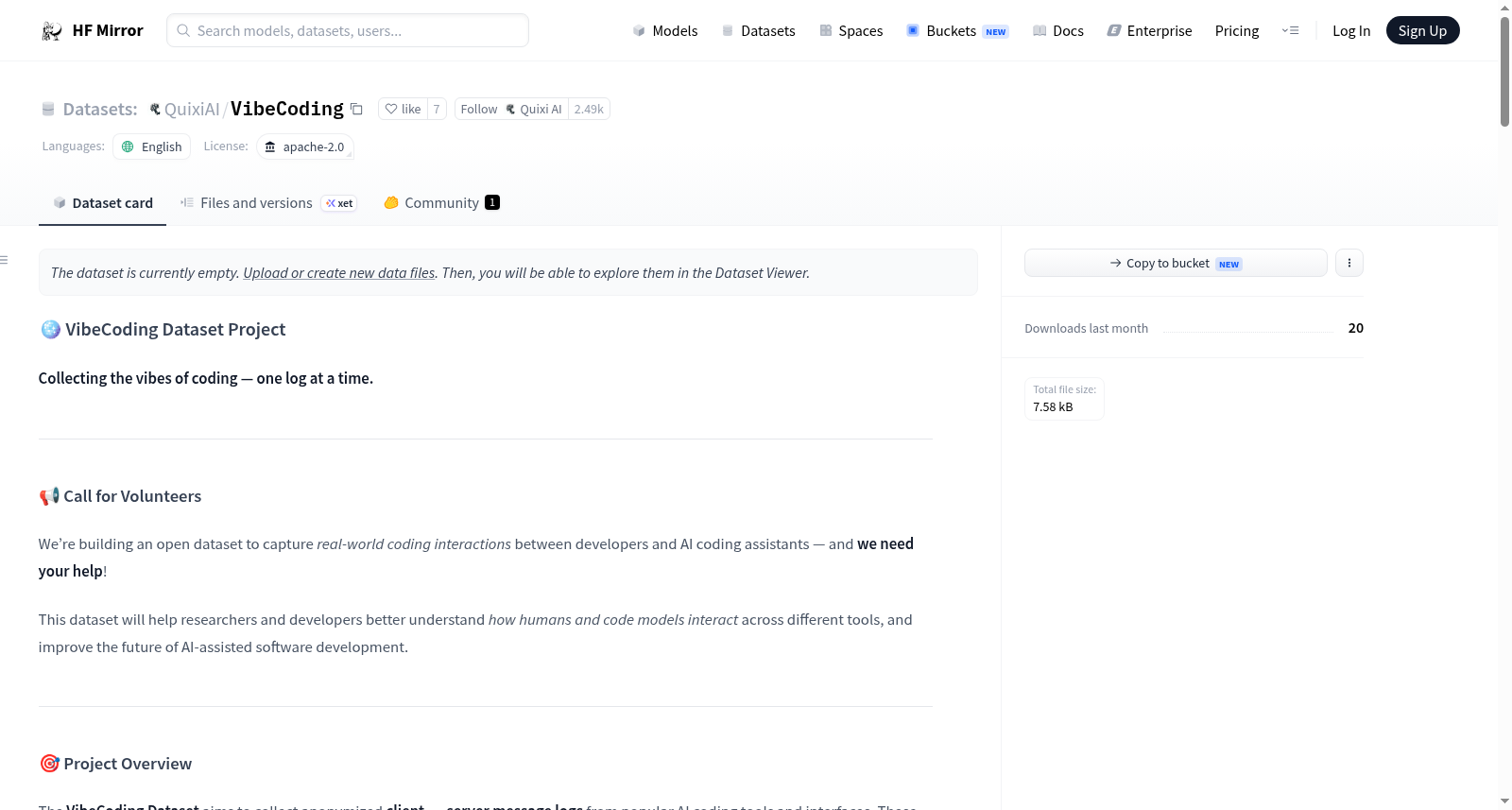The height and width of the screenshot is (810, 1512).
Task: Open the Buckets page
Action: click(957, 30)
